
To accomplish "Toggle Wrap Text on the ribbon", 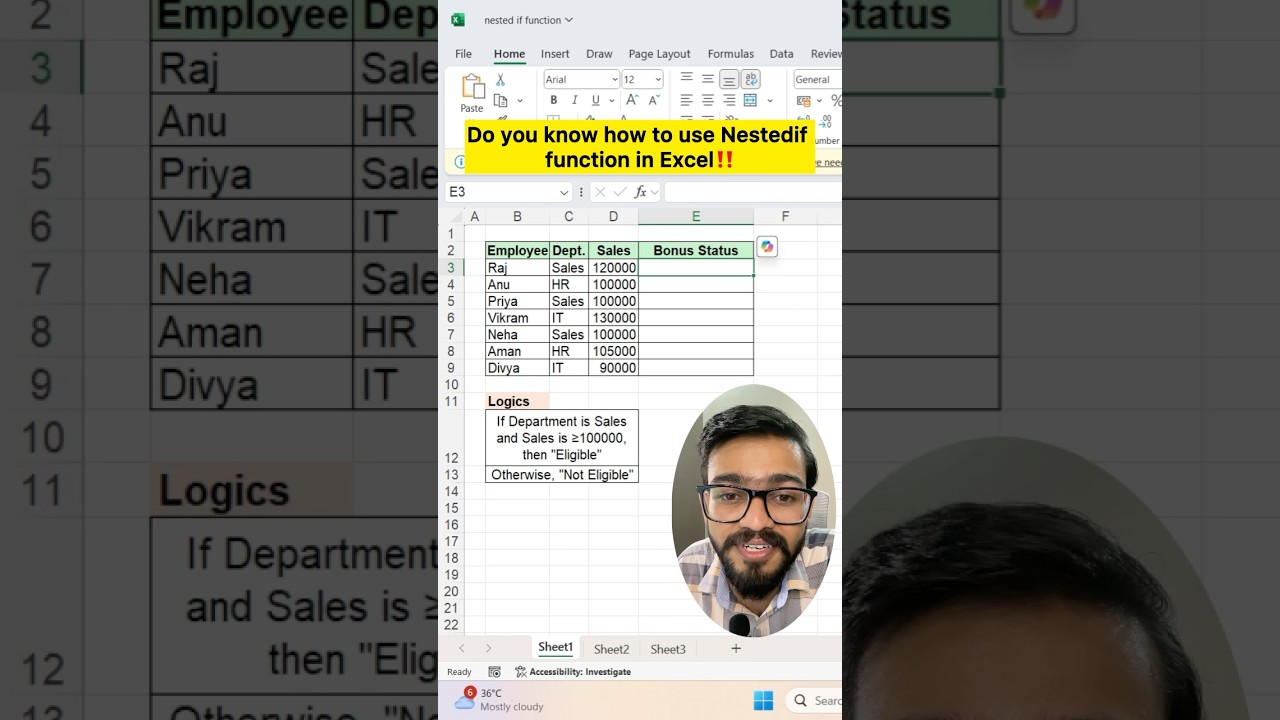I will [x=751, y=79].
